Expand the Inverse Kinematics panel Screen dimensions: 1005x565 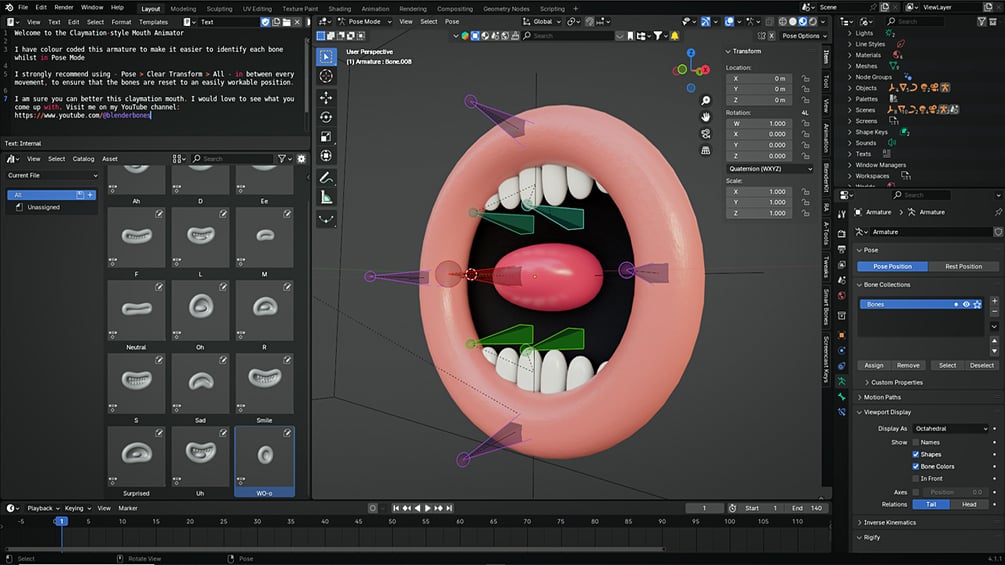point(890,523)
